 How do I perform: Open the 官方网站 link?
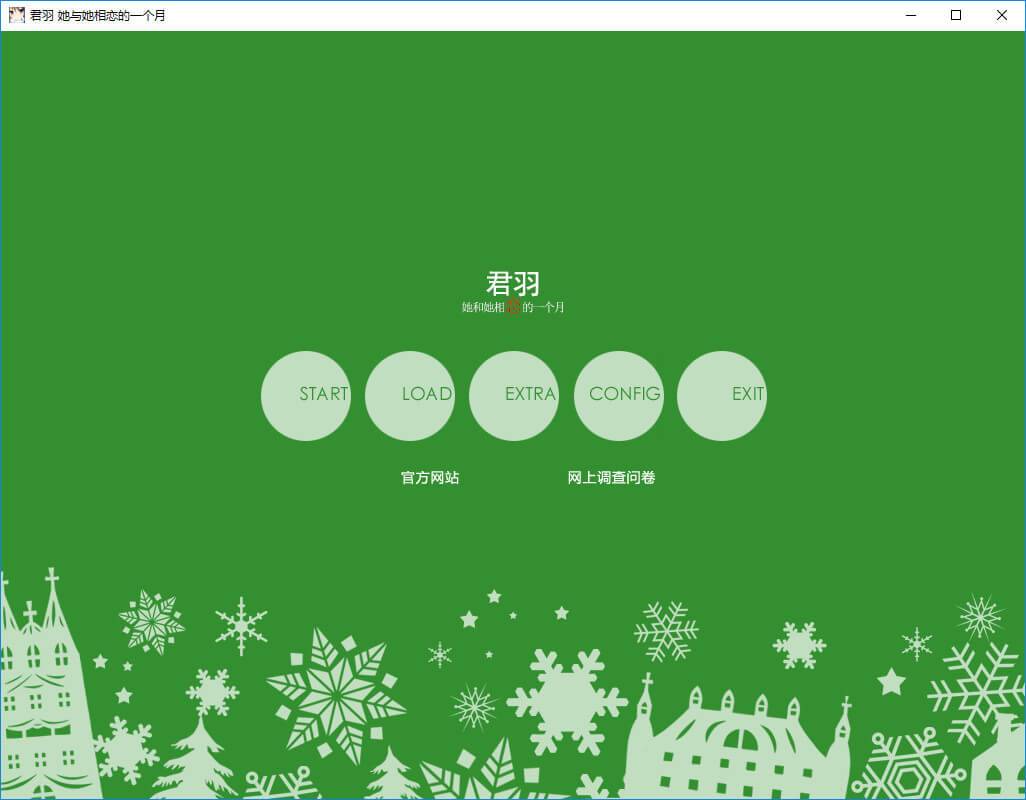(x=430, y=478)
